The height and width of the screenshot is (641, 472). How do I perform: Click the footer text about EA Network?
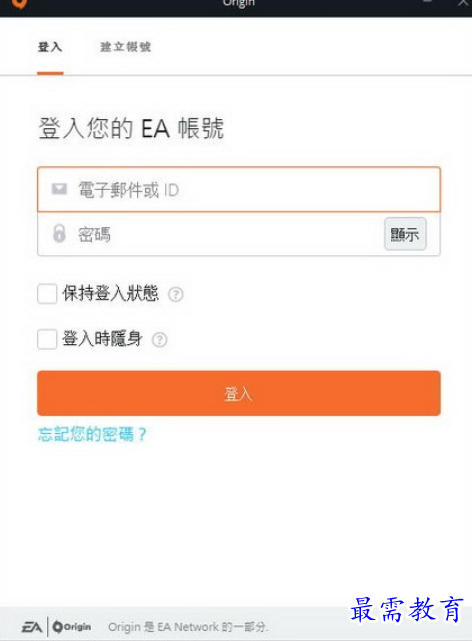[188, 627]
